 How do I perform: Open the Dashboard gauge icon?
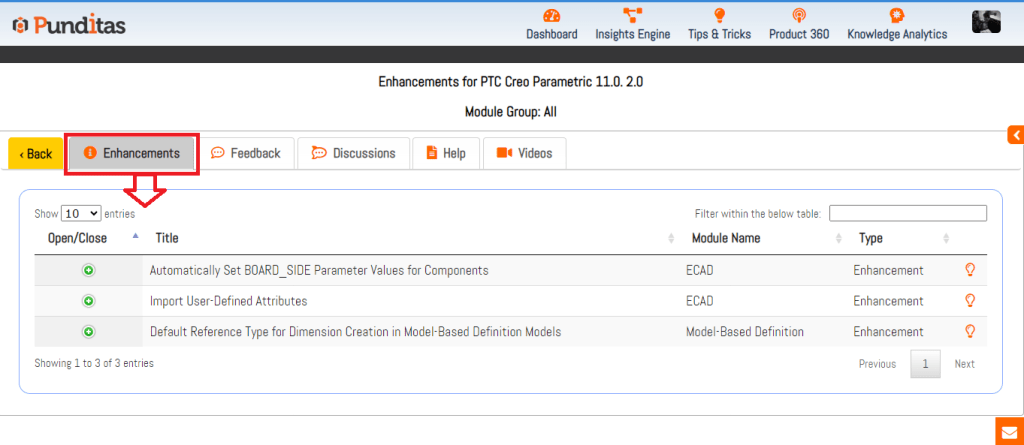point(551,16)
